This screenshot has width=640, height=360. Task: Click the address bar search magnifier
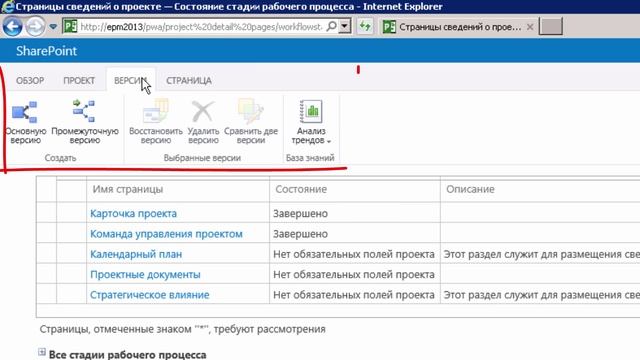point(331,27)
